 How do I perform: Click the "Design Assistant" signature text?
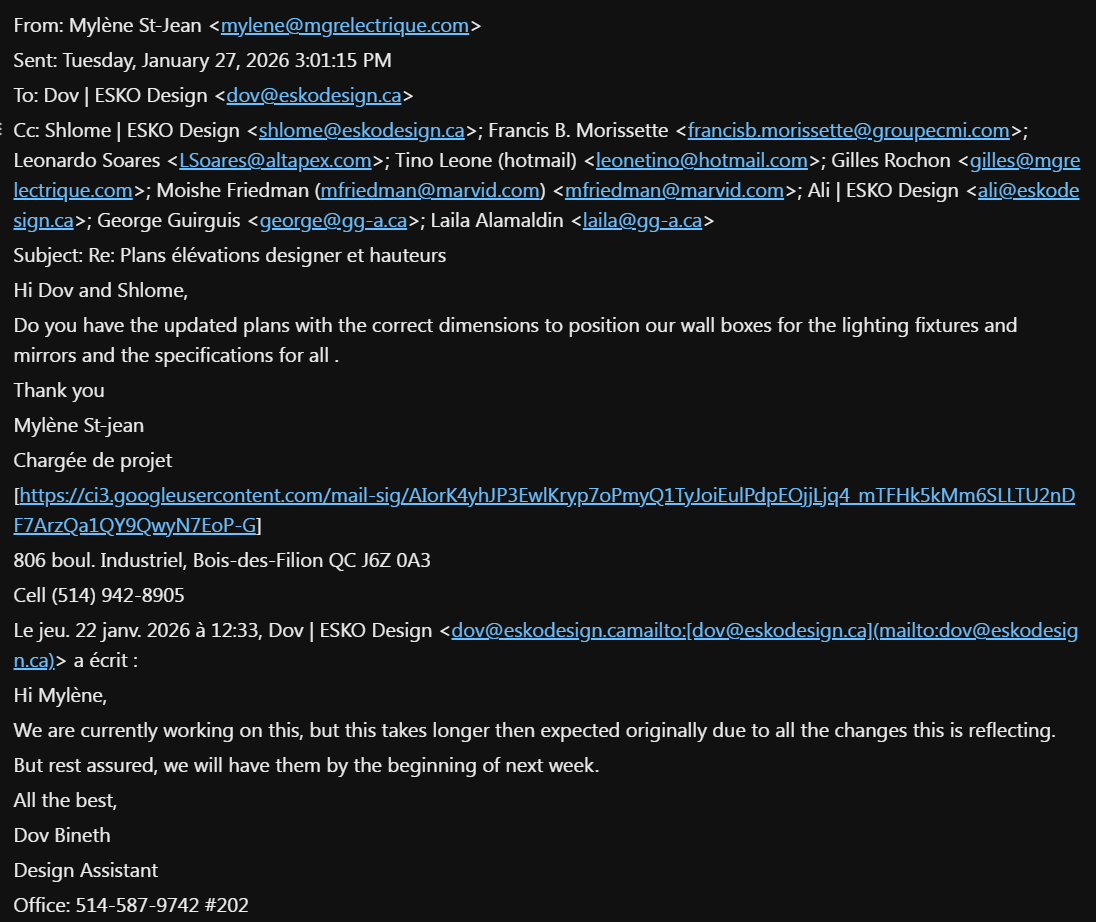86,870
